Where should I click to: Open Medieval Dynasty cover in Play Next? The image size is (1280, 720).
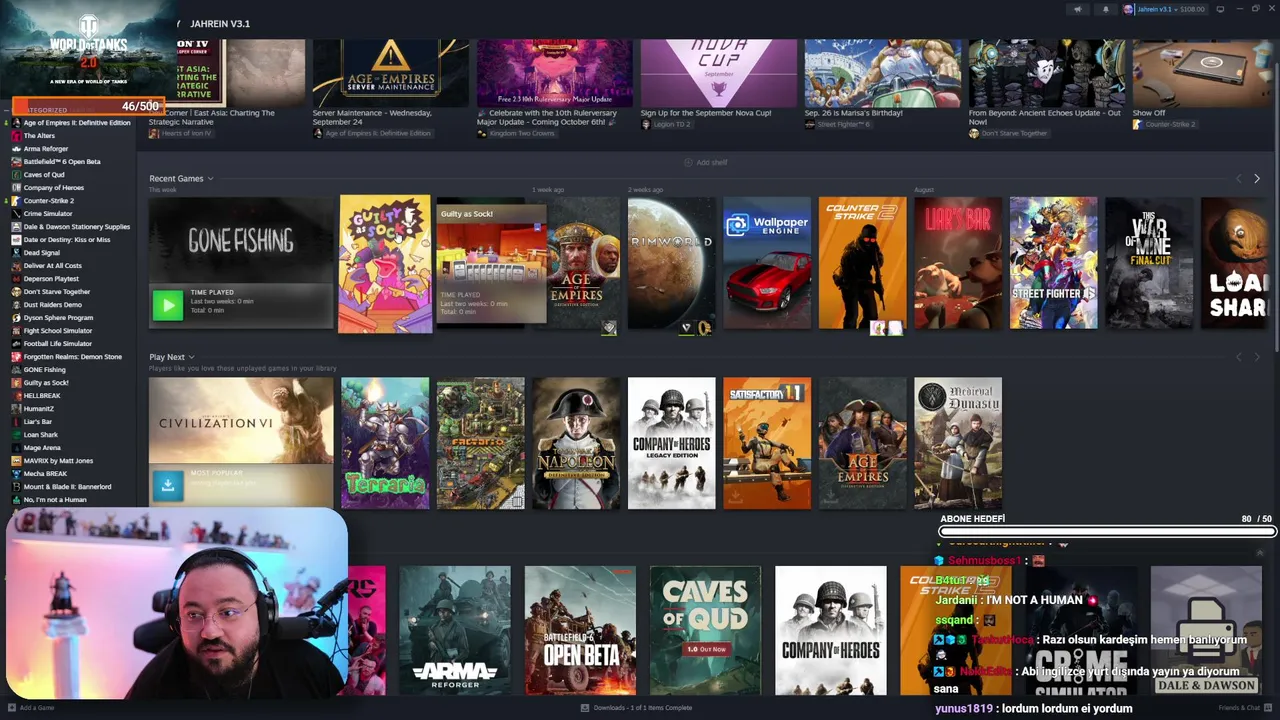coord(958,443)
